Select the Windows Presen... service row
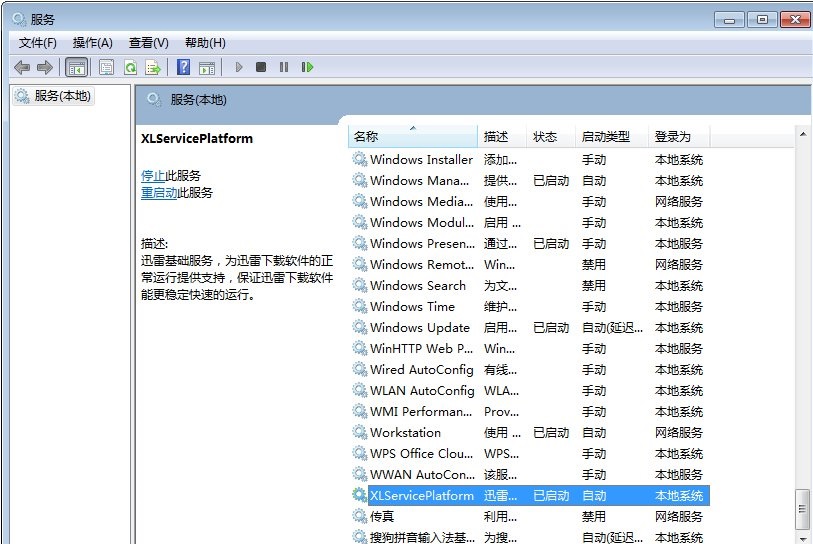The width and height of the screenshot is (813, 544). click(529, 244)
